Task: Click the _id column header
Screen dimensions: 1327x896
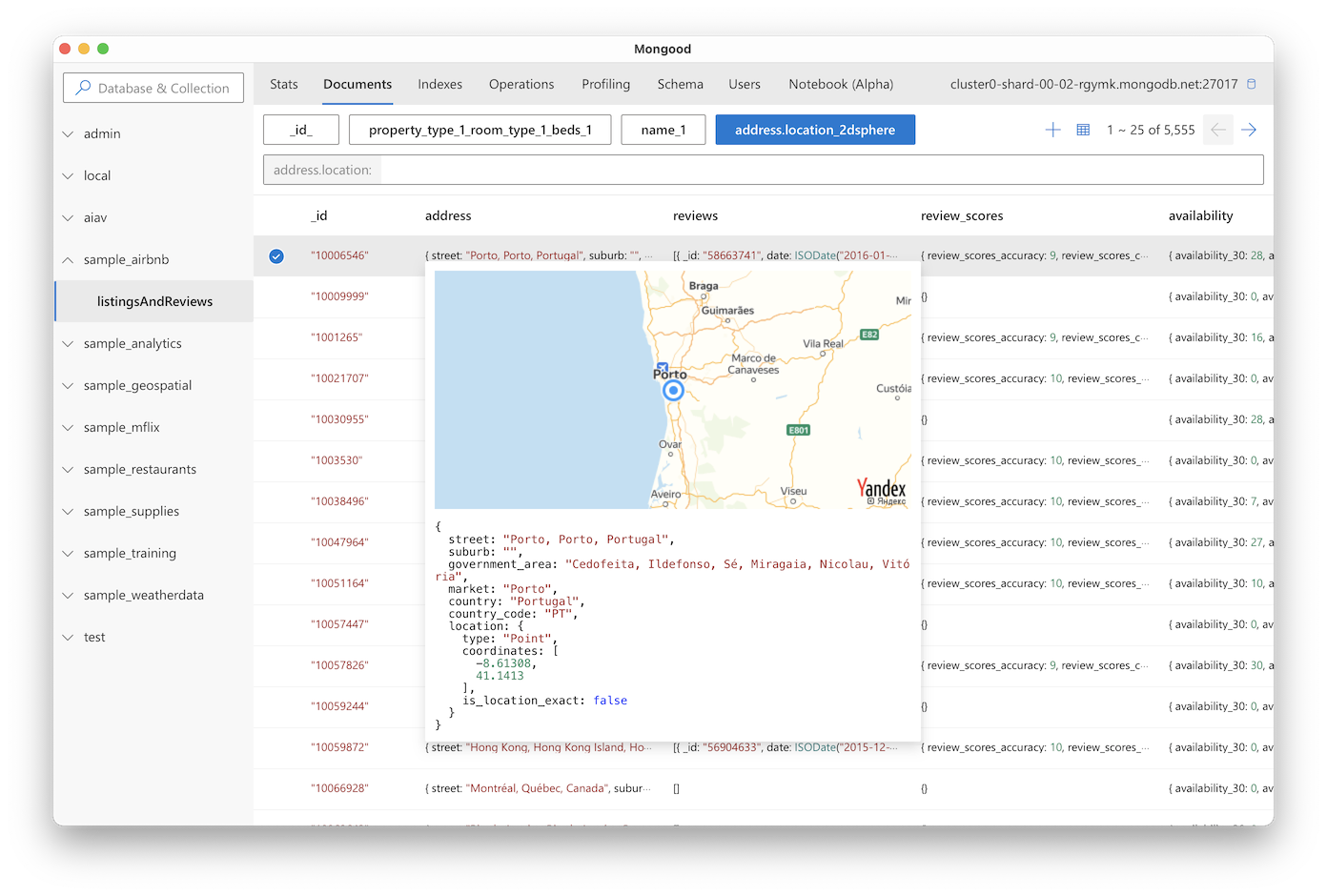Action: pyautogui.click(x=319, y=215)
